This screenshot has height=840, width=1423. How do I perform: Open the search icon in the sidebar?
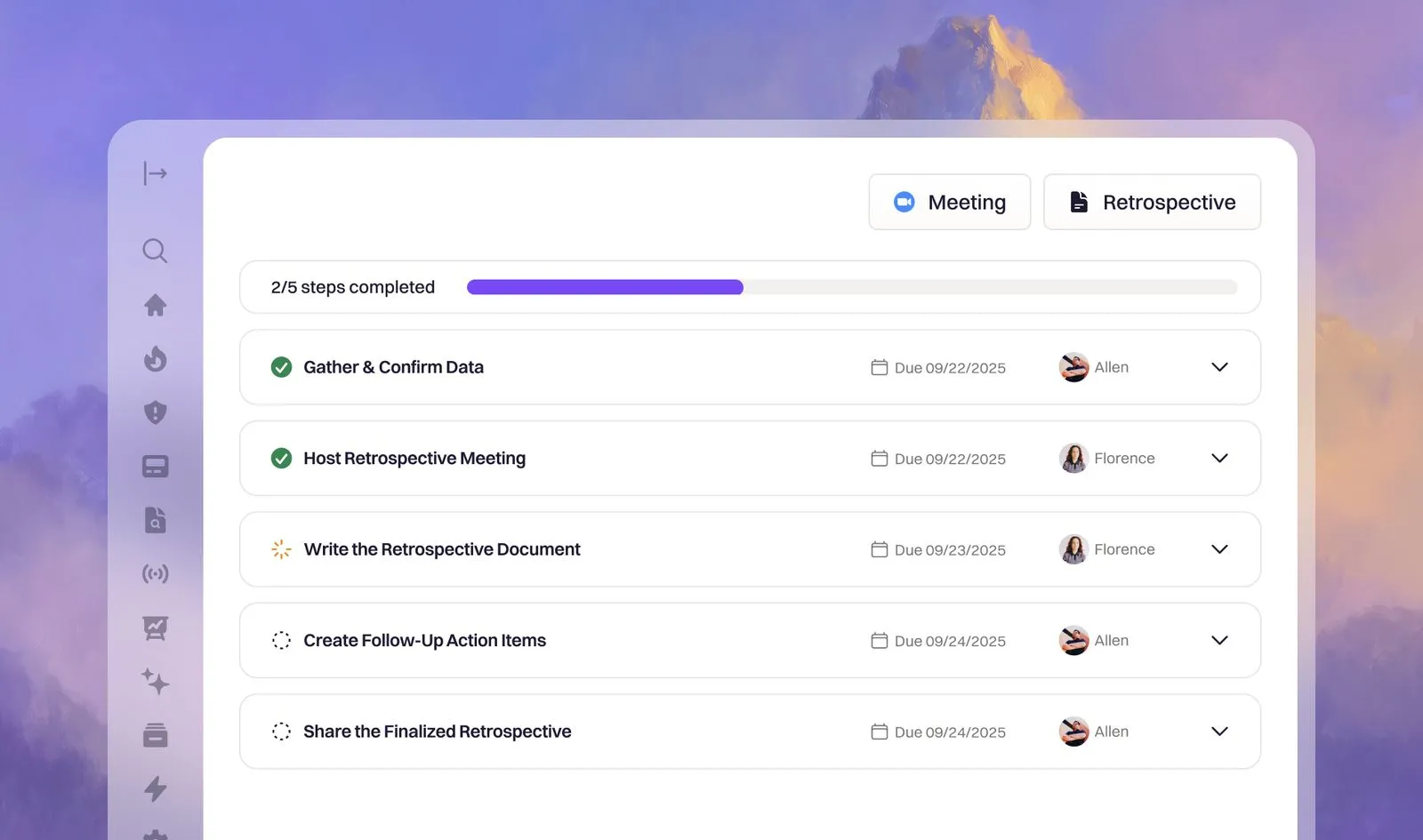pos(155,251)
